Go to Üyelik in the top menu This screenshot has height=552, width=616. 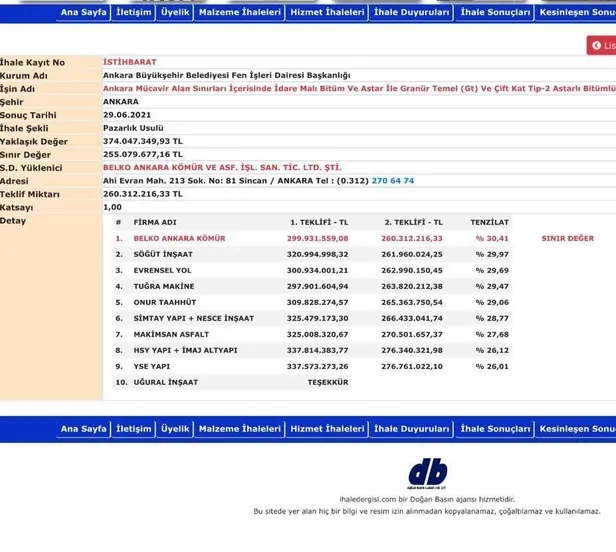175,12
